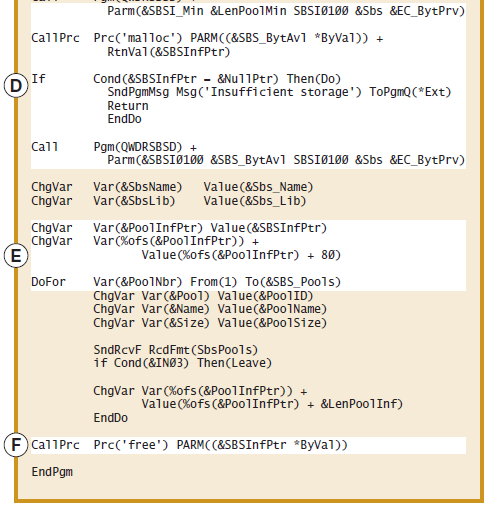
Task: Click the RtnVal(&SBSInfPtr) text
Action: pyautogui.click(x=169, y=52)
